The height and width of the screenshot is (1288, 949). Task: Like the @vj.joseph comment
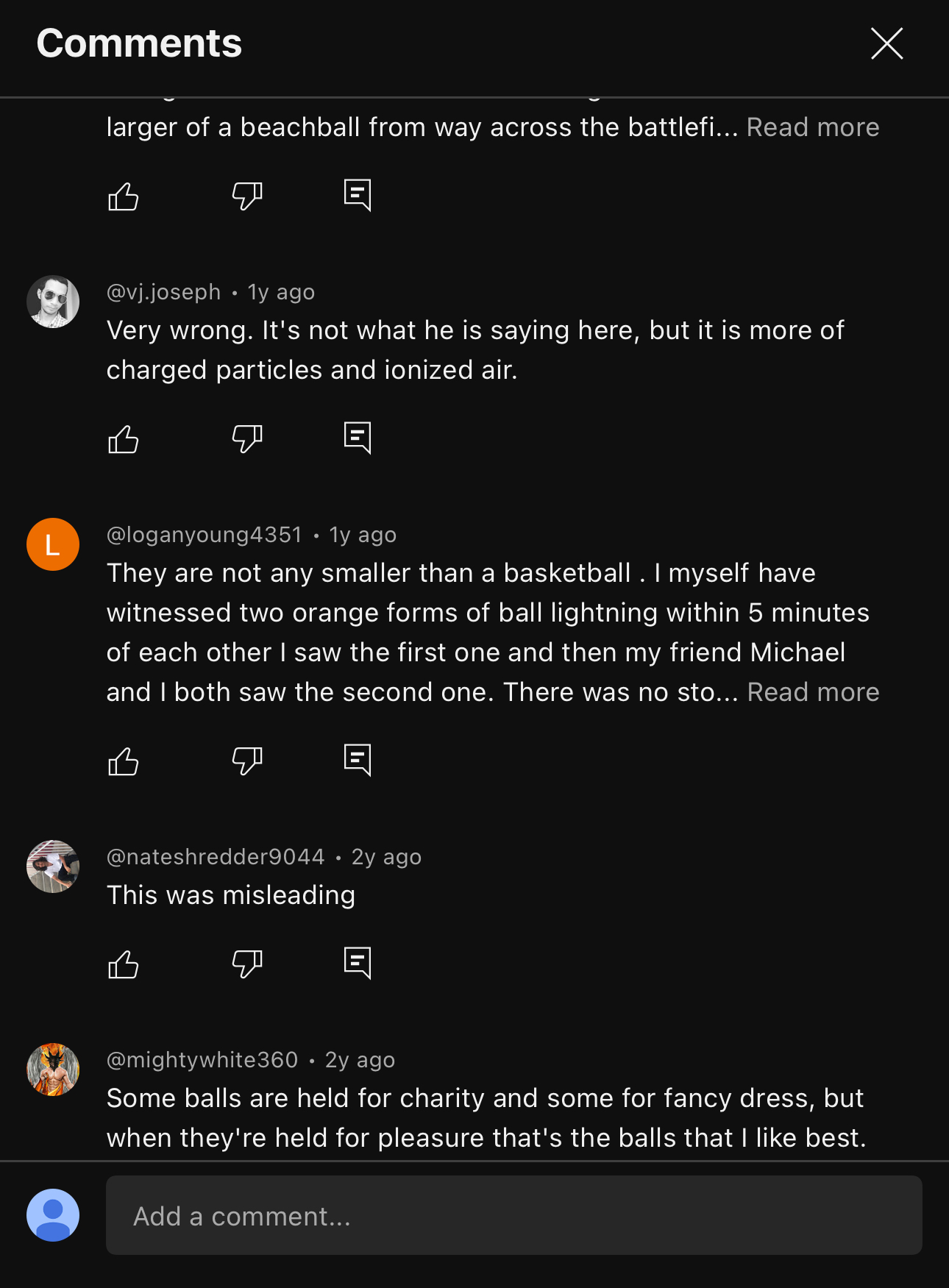pyautogui.click(x=124, y=439)
